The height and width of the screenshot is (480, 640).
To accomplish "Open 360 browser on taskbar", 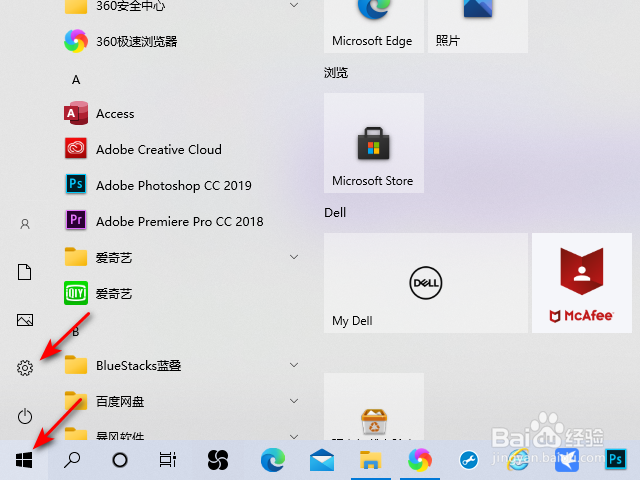I will coord(420,460).
